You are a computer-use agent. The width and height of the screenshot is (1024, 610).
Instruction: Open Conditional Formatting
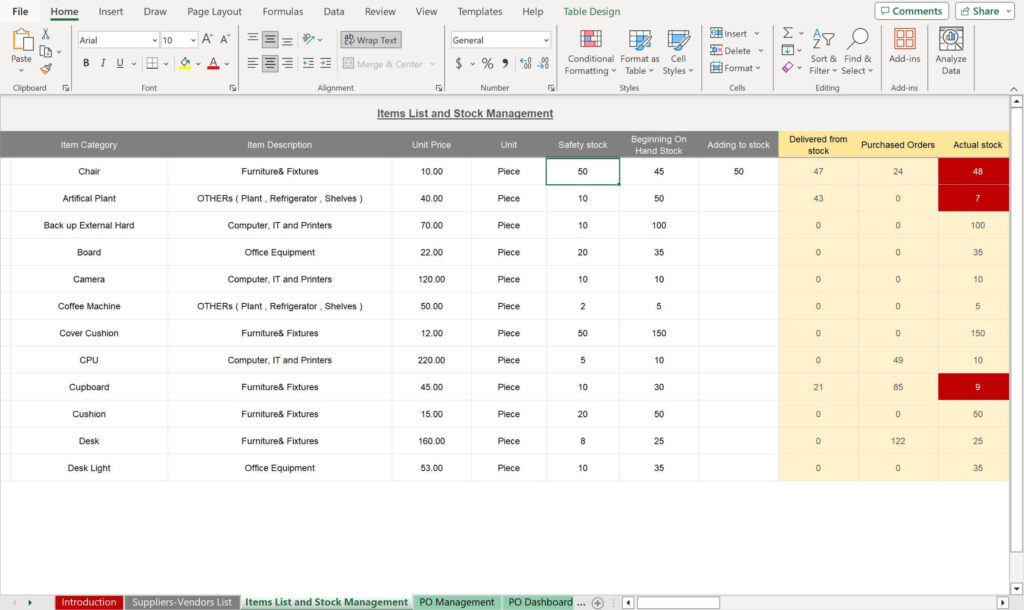[590, 52]
